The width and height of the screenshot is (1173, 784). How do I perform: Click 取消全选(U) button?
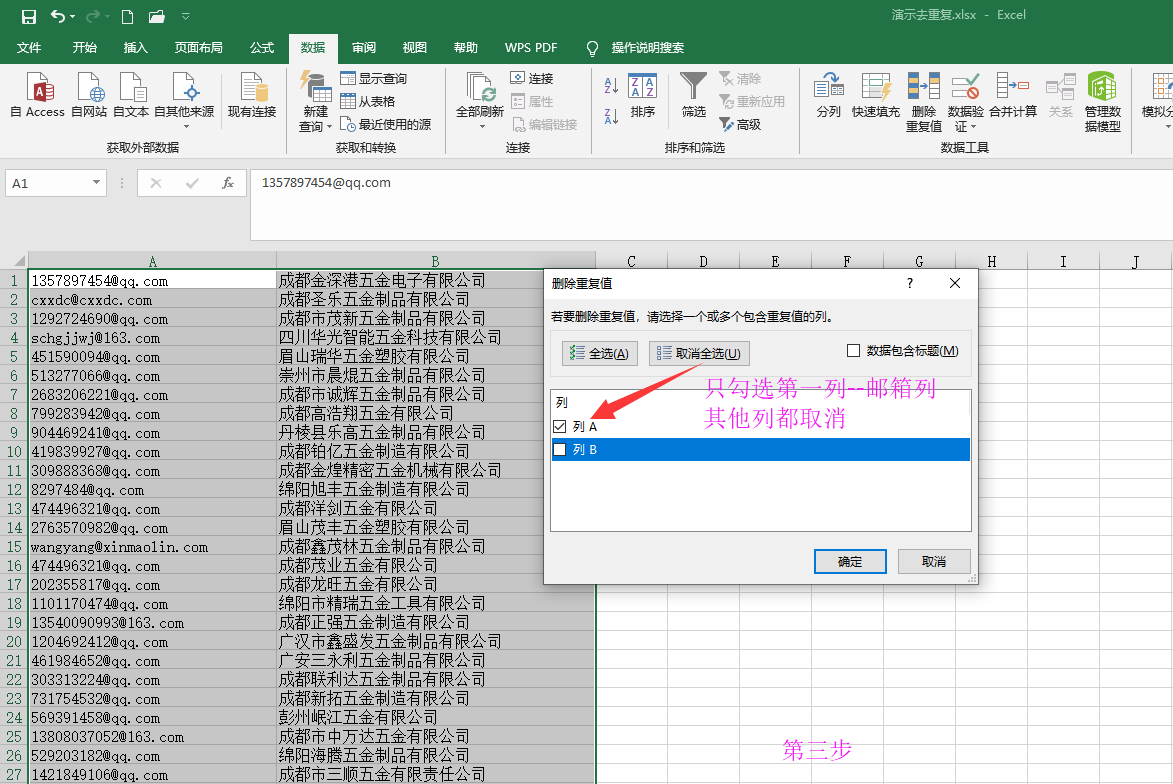pyautogui.click(x=699, y=353)
